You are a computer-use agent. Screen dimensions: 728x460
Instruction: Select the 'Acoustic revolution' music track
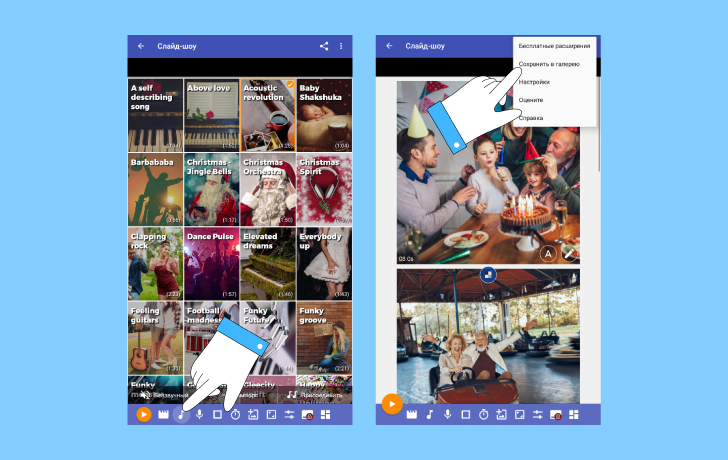pos(268,115)
